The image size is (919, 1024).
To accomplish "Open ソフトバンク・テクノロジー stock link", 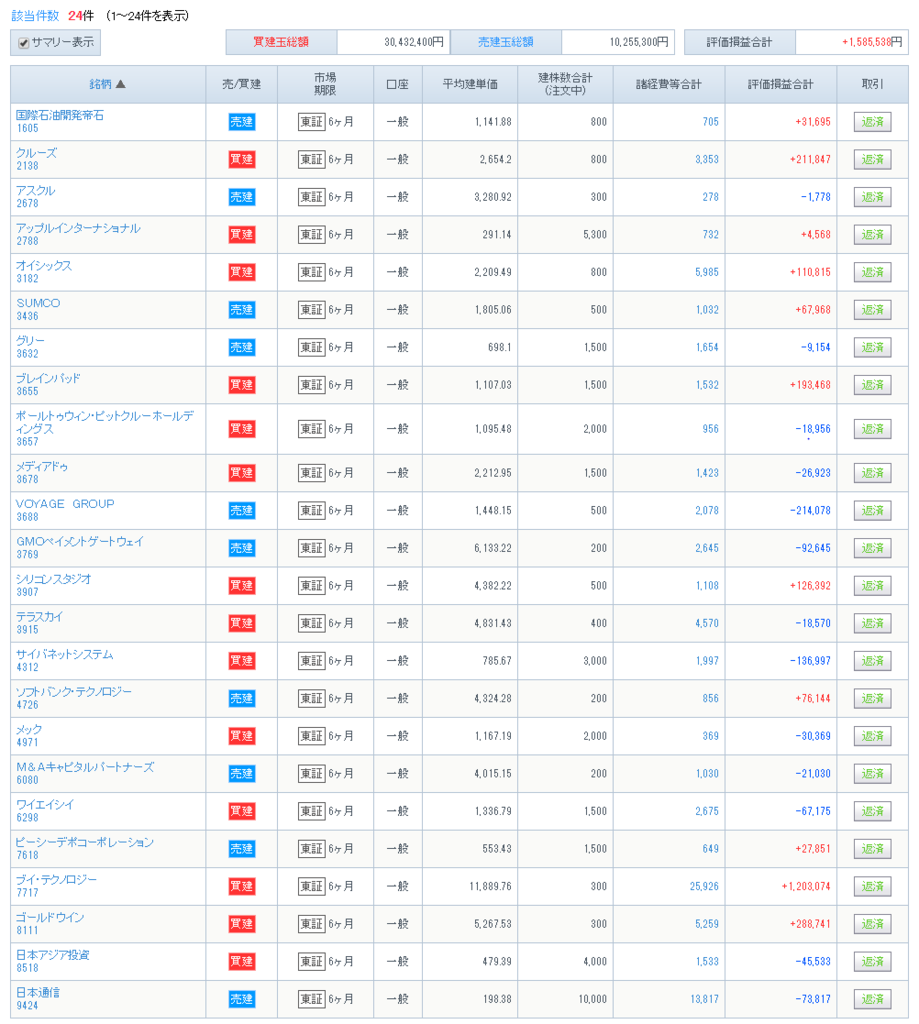I will pos(74,692).
